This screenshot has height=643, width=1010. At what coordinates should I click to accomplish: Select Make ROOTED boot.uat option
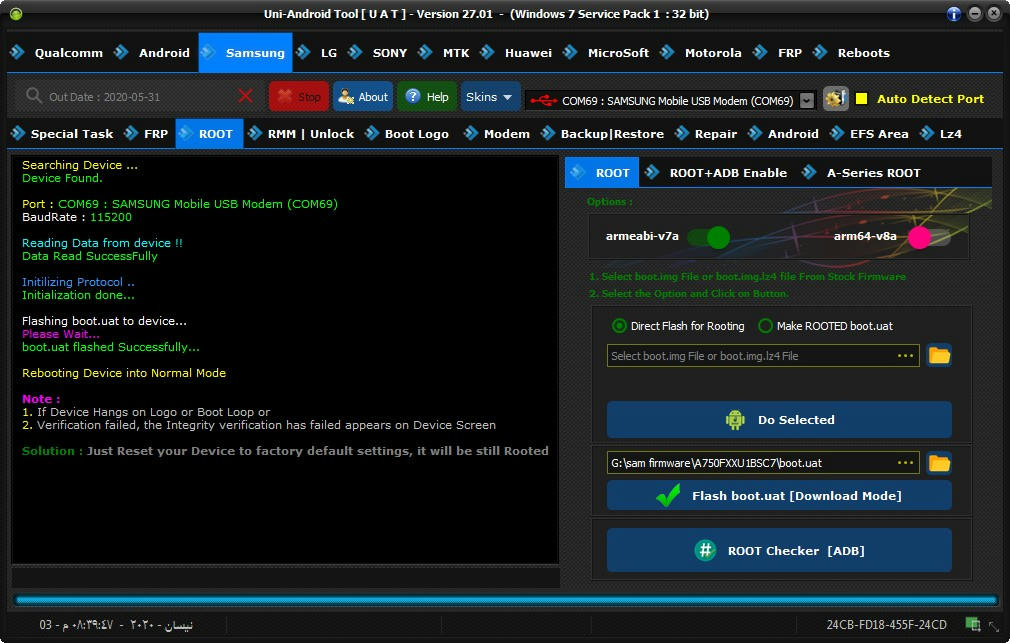click(826, 326)
